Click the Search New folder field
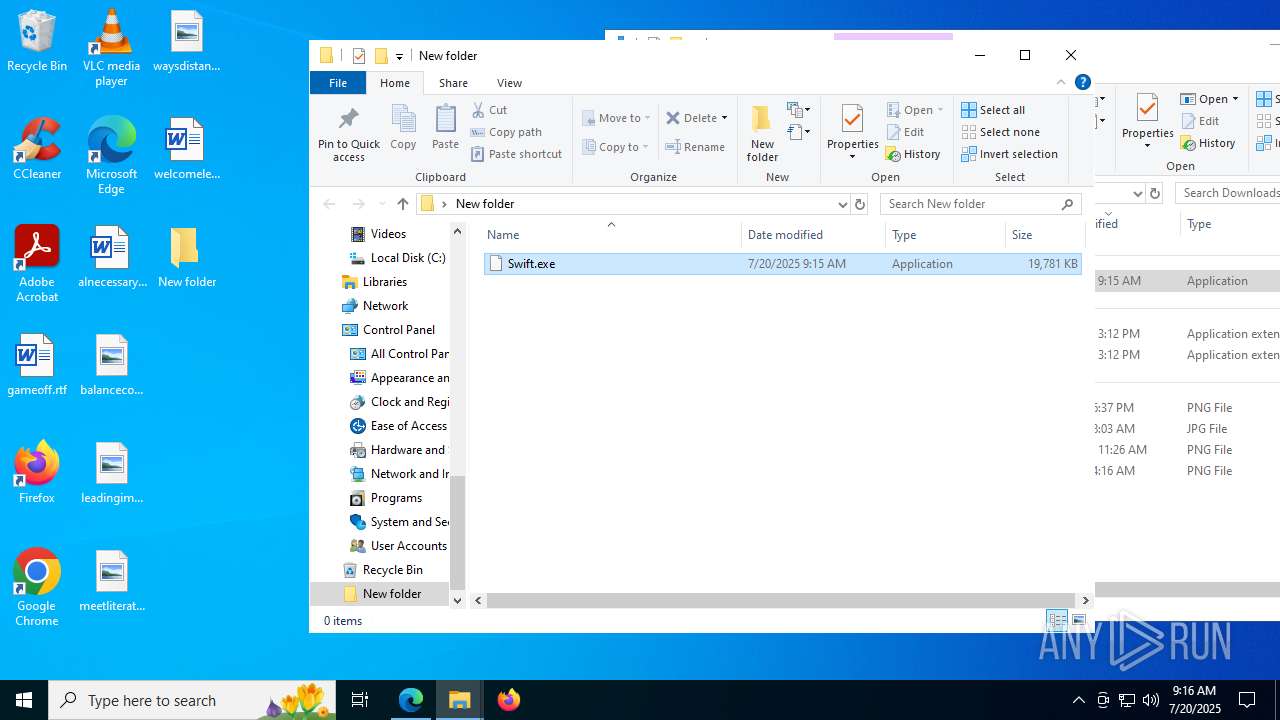Image resolution: width=1280 pixels, height=720 pixels. pos(981,204)
